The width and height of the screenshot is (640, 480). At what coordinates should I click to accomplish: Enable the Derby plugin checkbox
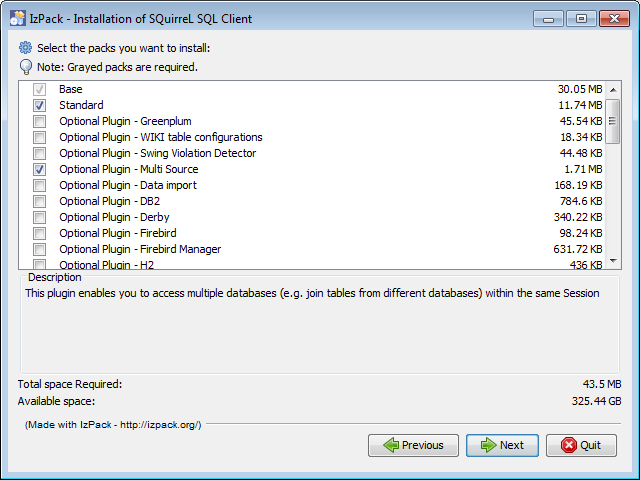[x=39, y=217]
